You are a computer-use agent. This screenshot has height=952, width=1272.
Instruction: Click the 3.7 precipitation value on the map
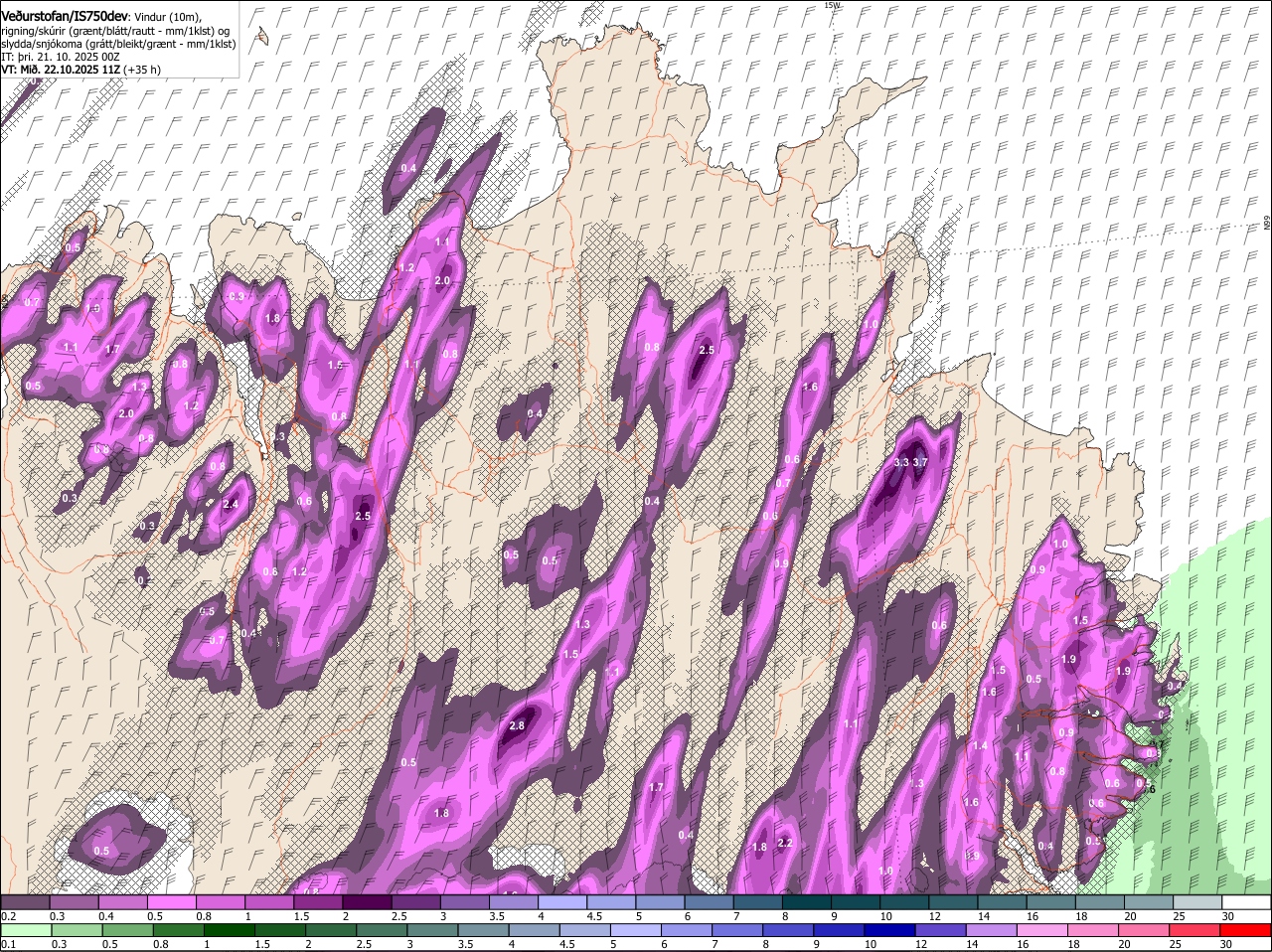point(920,462)
